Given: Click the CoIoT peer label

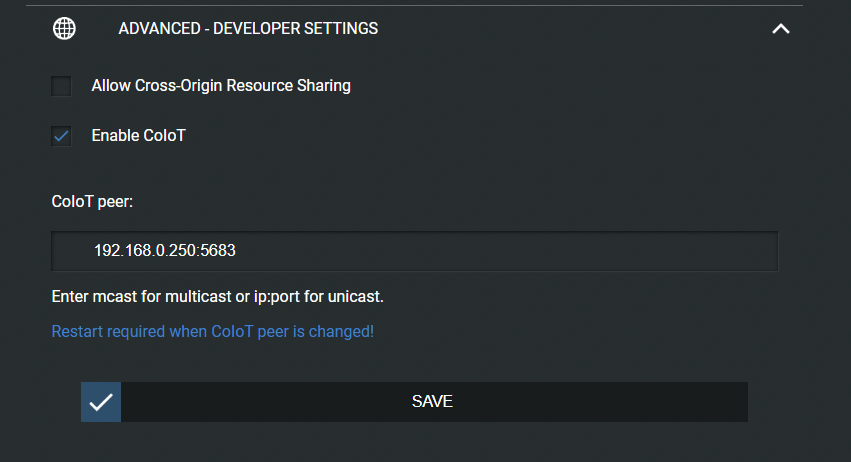Looking at the screenshot, I should 92,201.
